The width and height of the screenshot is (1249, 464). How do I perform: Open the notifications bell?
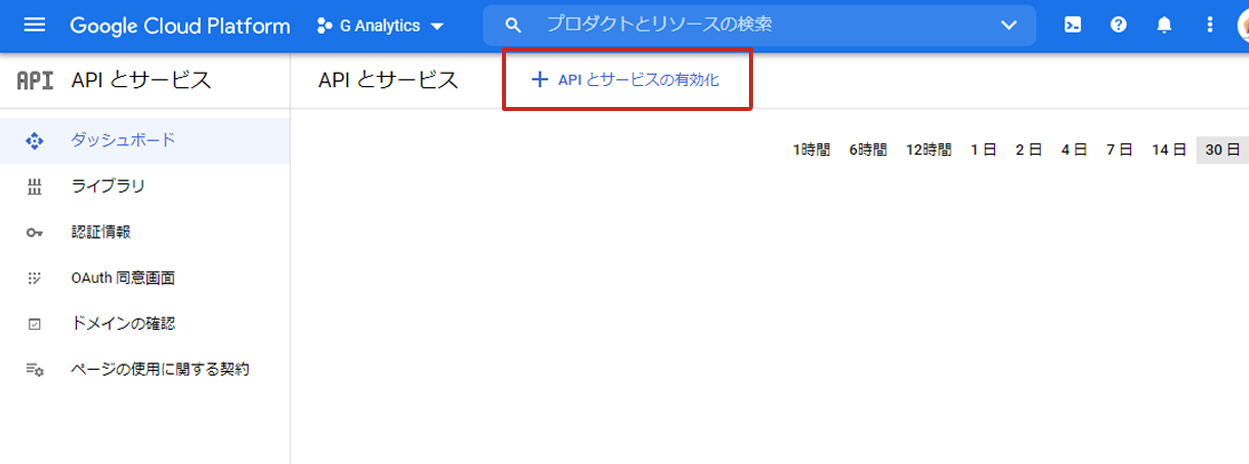tap(1164, 25)
